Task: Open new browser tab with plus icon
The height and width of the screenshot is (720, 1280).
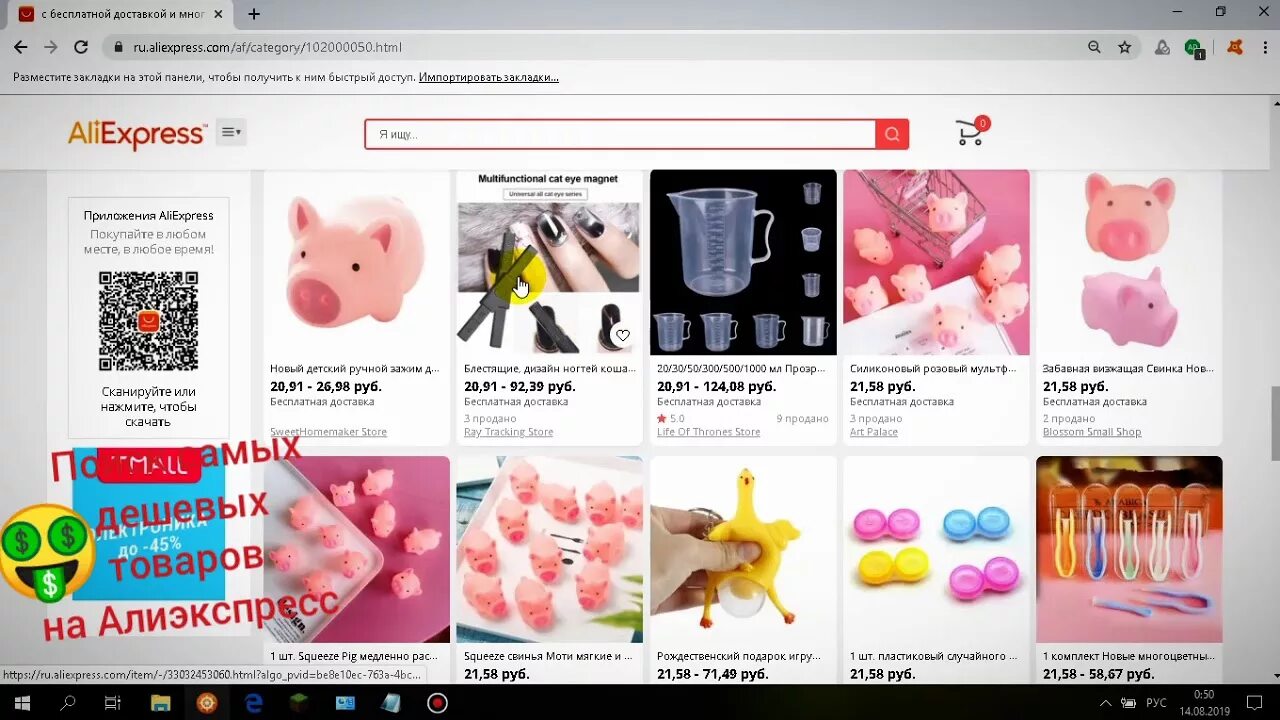Action: [x=254, y=14]
